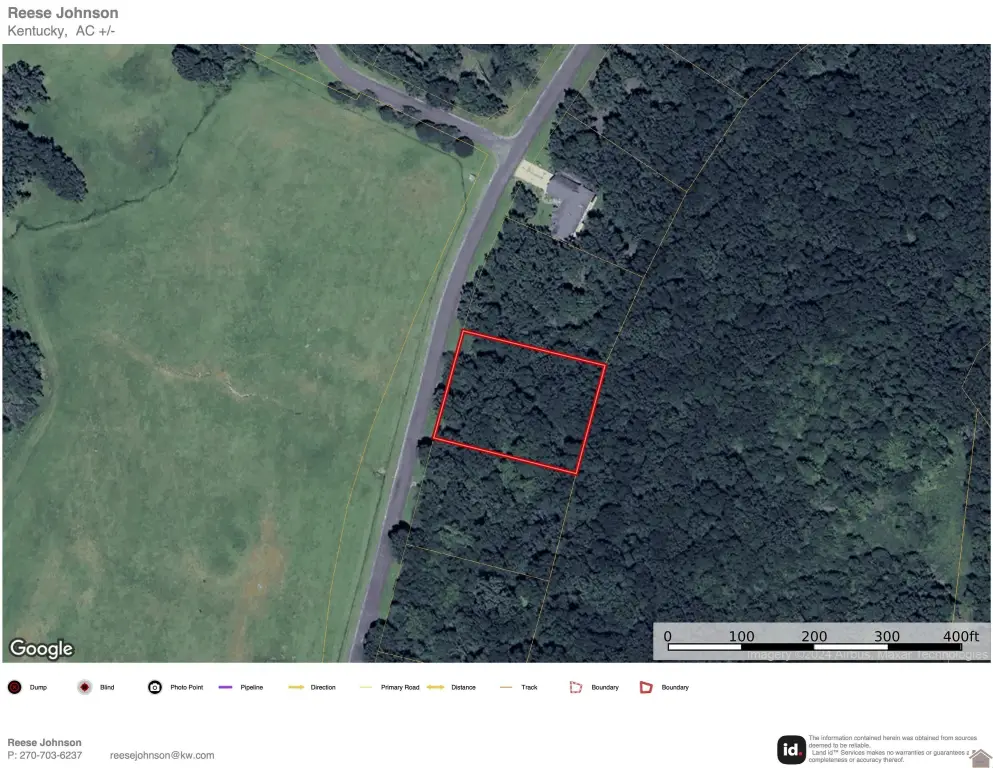This screenshot has width=993, height=768.
Task: Click the Dump legend icon
Action: pyautogui.click(x=15, y=687)
